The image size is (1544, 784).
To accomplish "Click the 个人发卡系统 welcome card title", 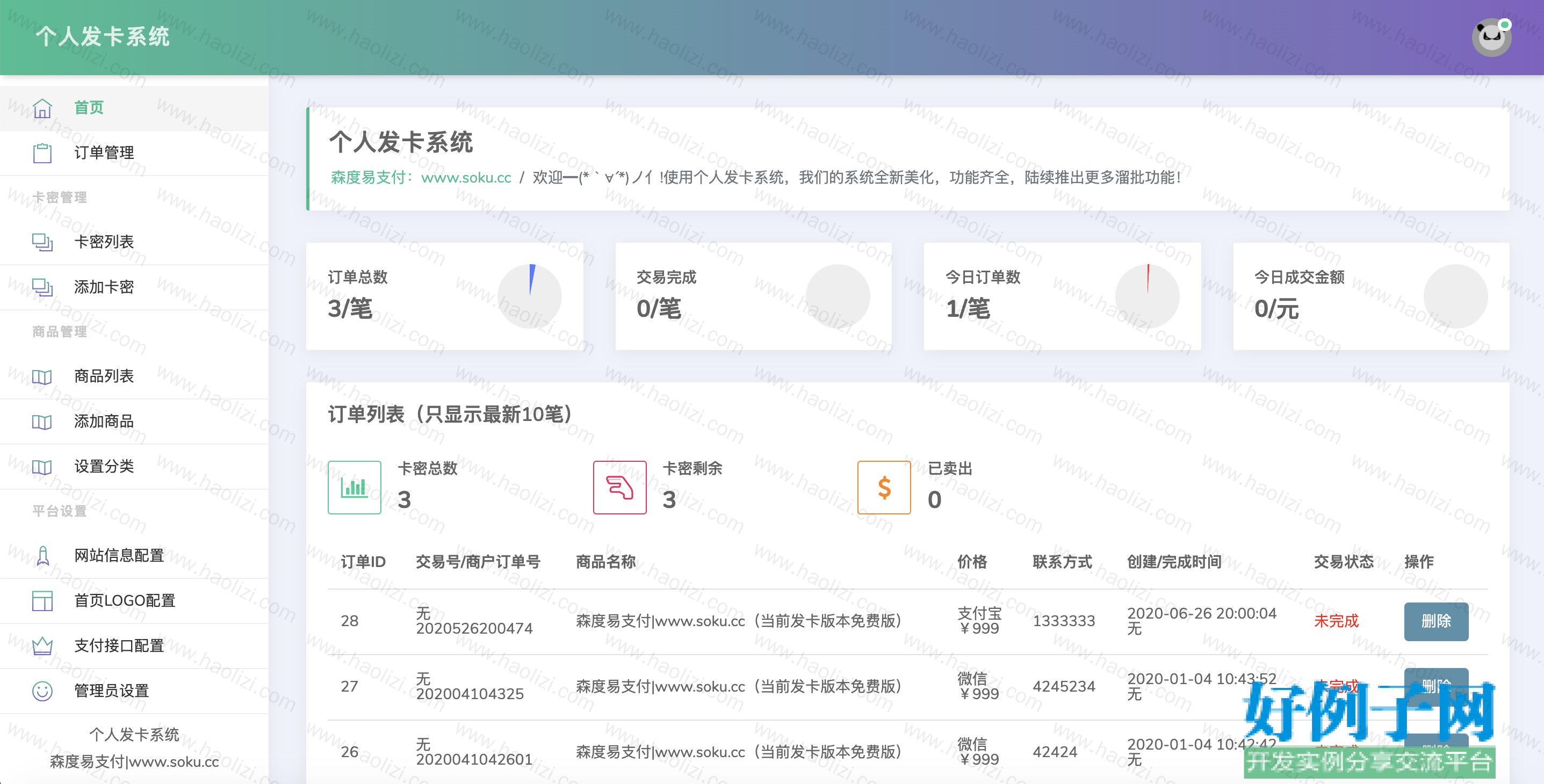I will [401, 142].
